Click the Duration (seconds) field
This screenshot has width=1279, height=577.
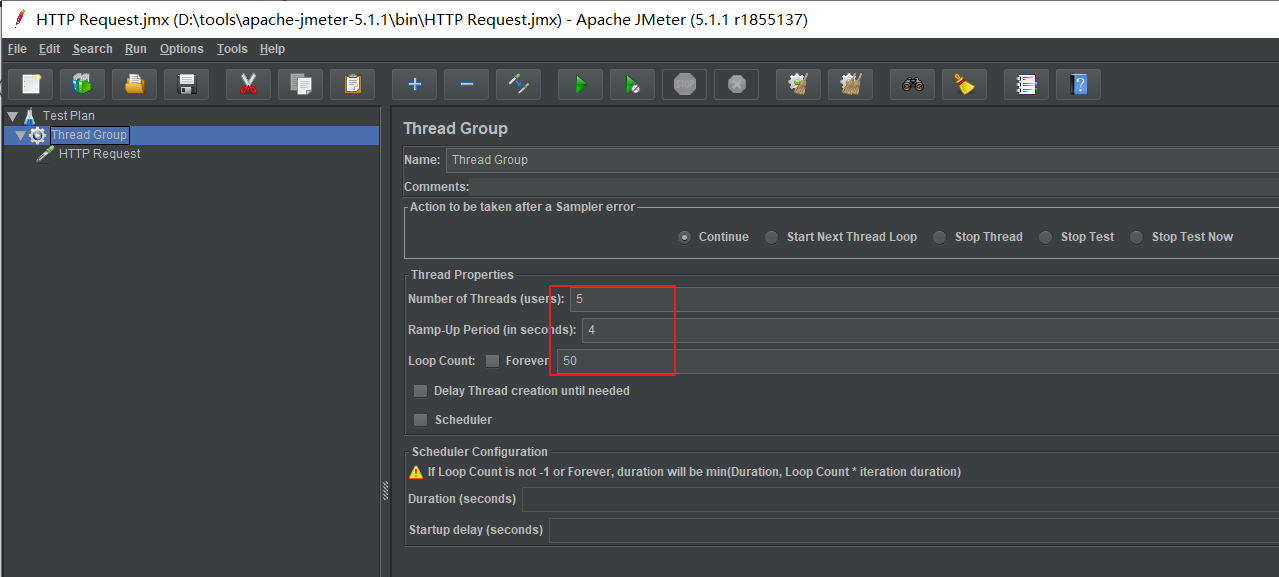coord(900,499)
